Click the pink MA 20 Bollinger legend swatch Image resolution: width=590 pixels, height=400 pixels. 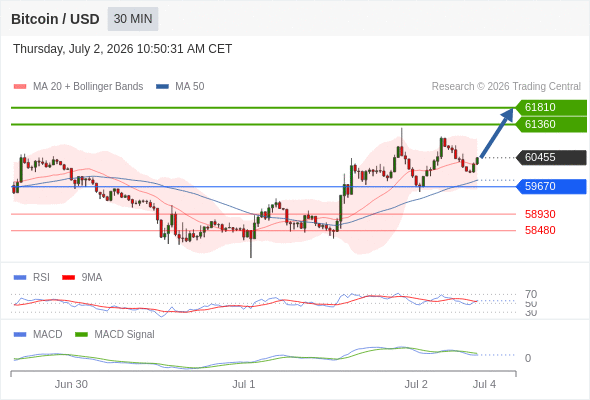click(x=20, y=87)
